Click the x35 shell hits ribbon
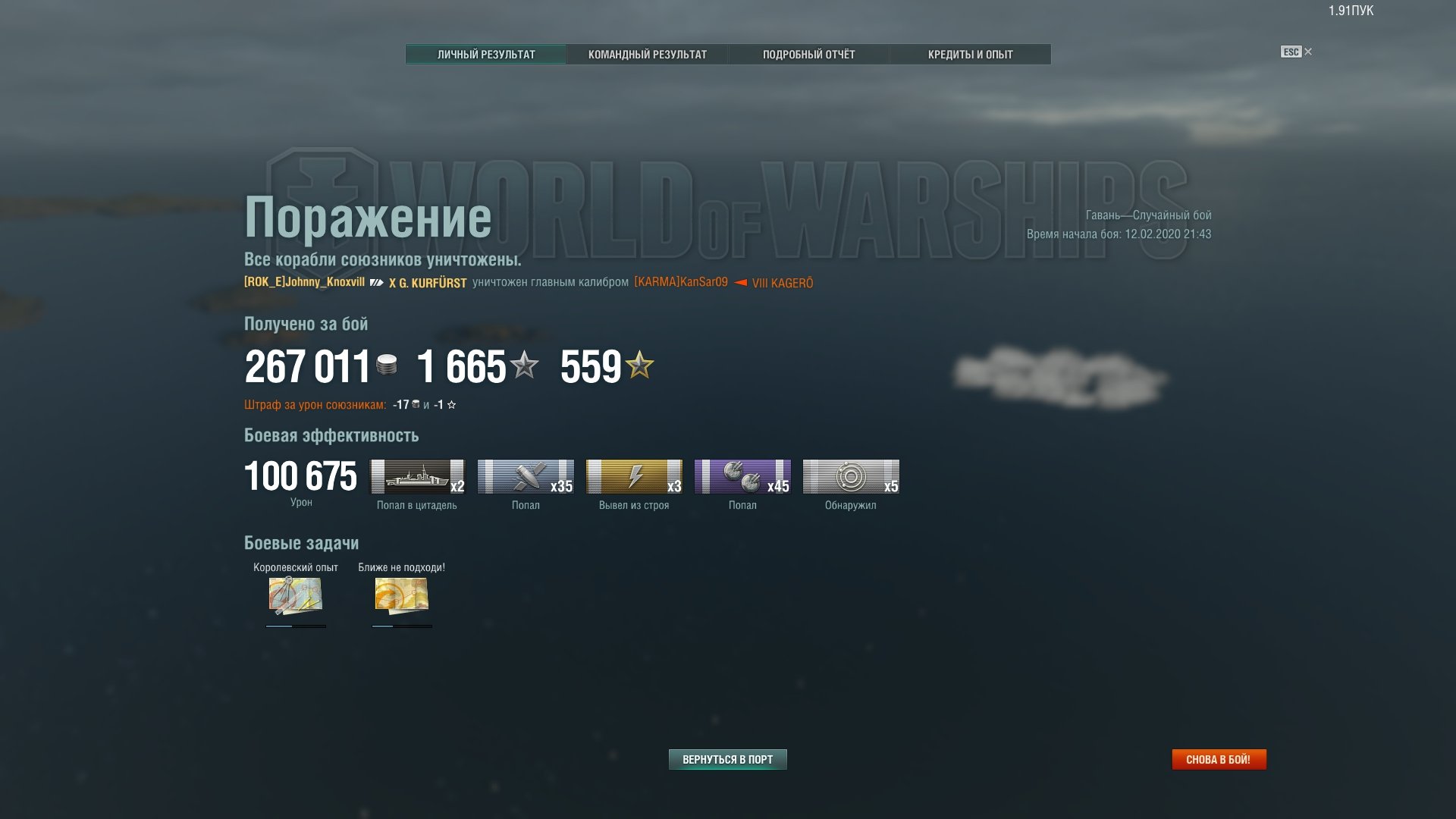 point(526,476)
